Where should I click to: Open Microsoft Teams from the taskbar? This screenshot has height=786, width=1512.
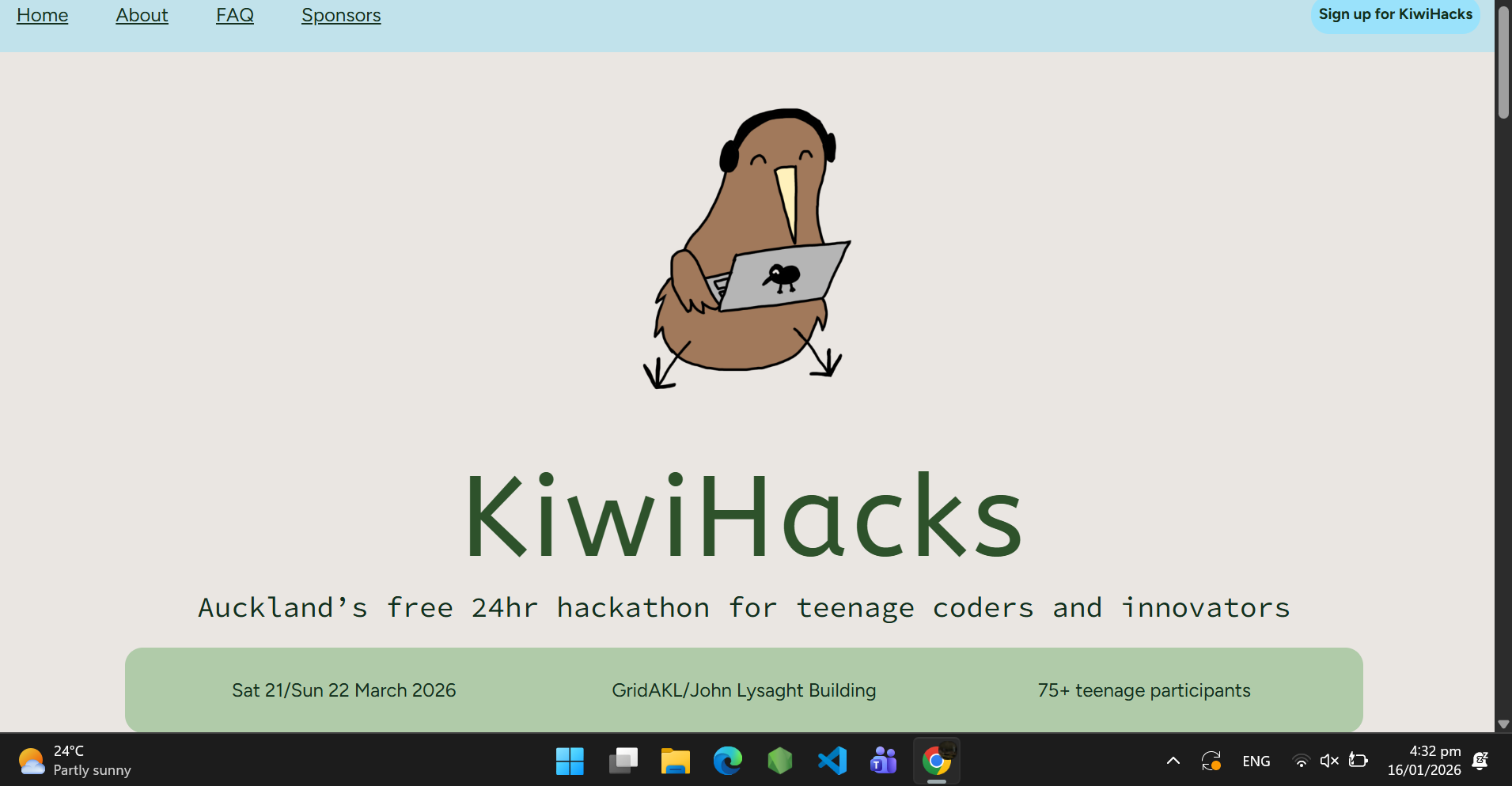pos(884,761)
